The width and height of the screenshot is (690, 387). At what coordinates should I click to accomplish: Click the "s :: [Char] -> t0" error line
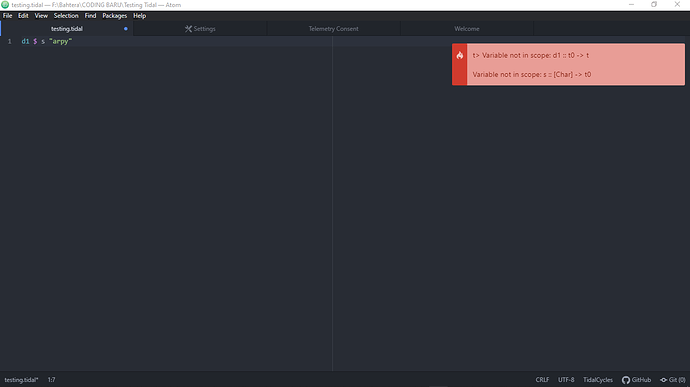point(532,74)
